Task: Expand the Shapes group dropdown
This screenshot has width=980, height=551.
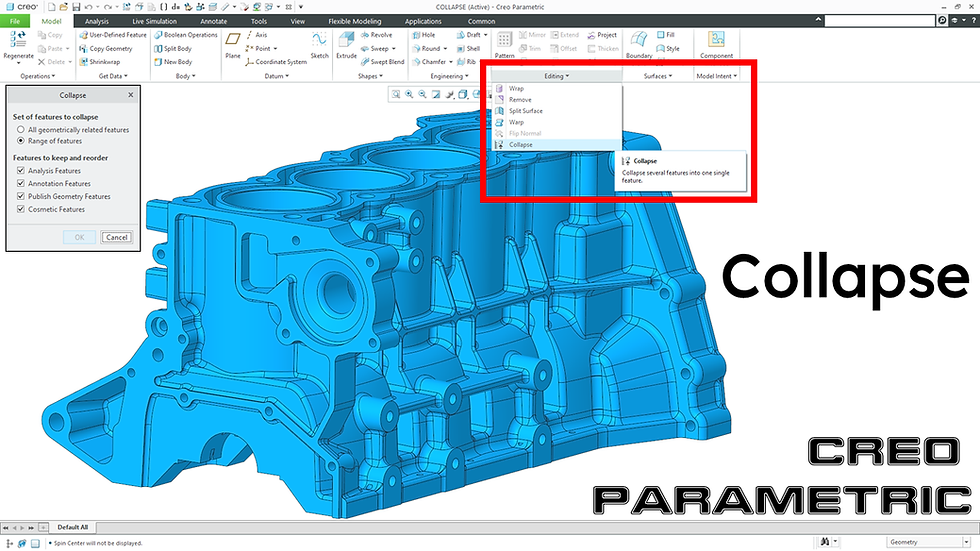Action: tap(370, 76)
